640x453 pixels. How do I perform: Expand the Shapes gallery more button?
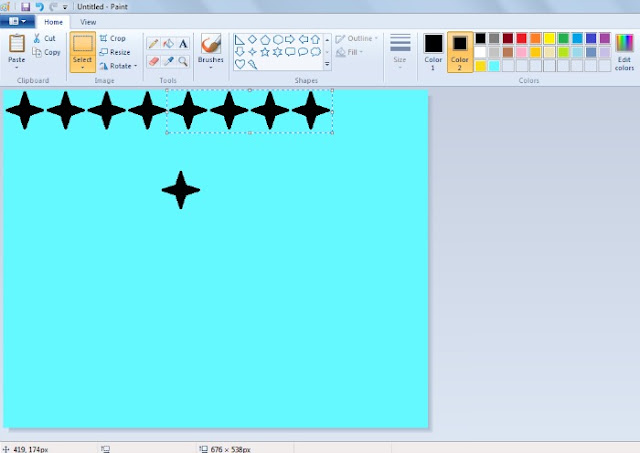(327, 64)
